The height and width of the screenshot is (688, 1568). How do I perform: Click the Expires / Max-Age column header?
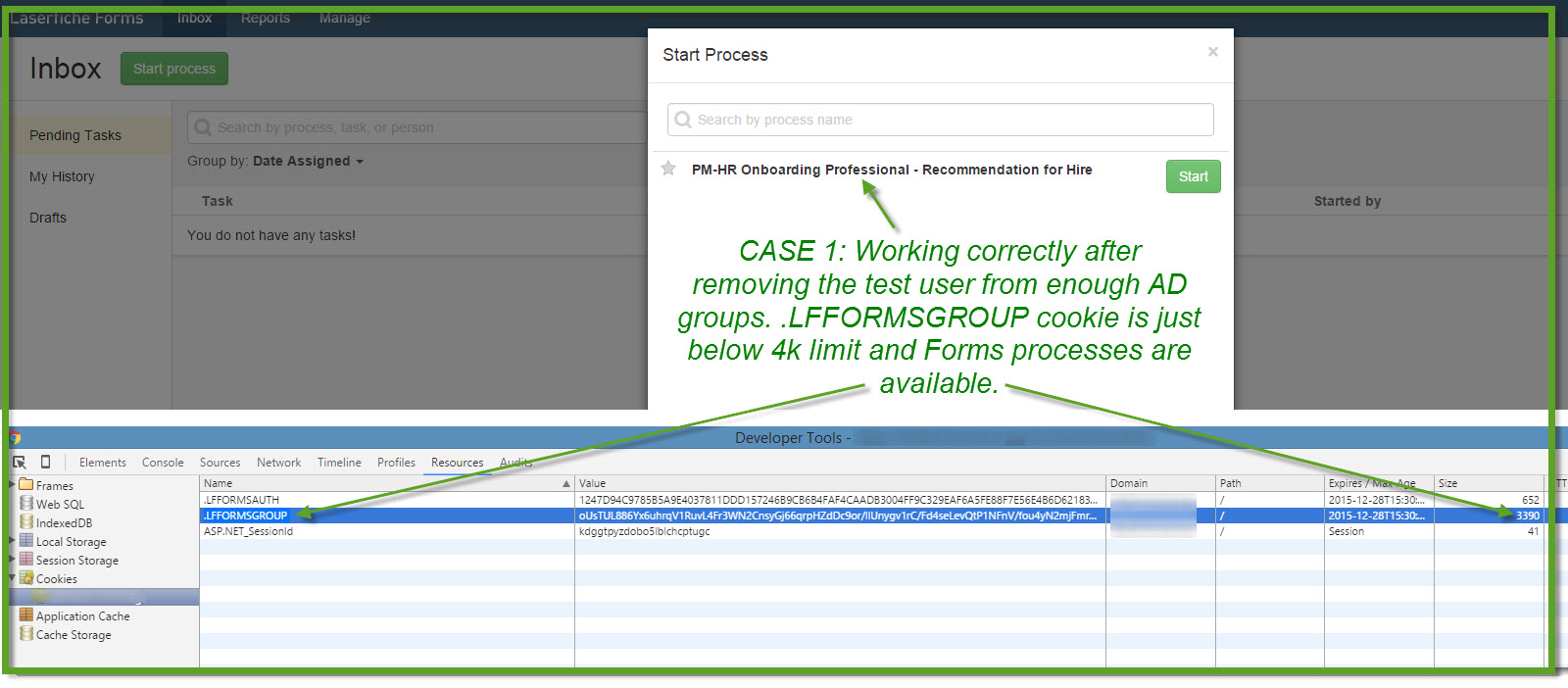1379,483
